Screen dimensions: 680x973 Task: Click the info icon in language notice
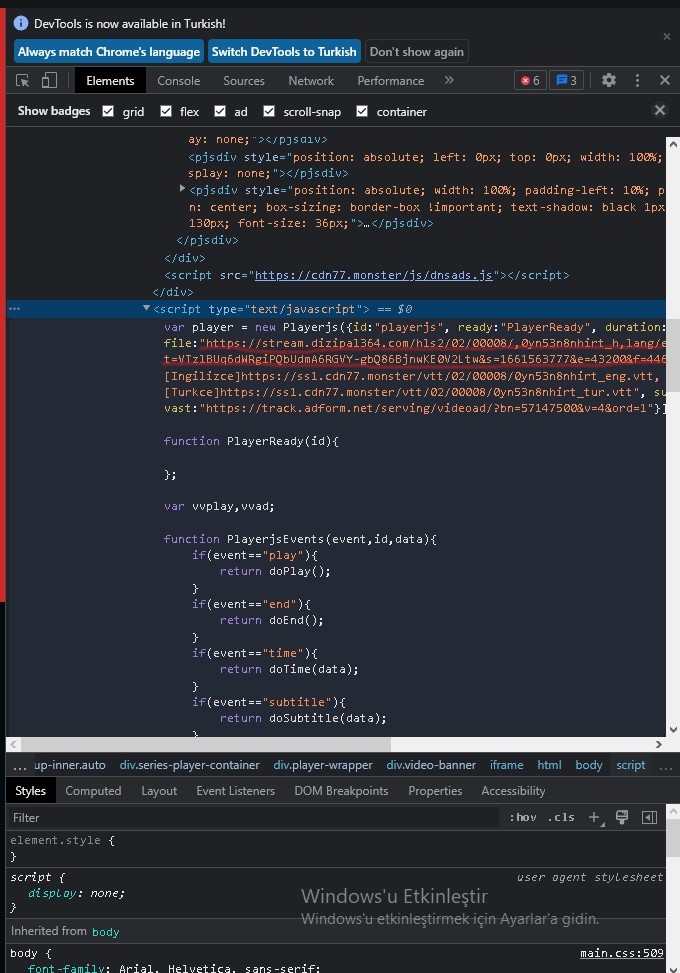coord(20,24)
